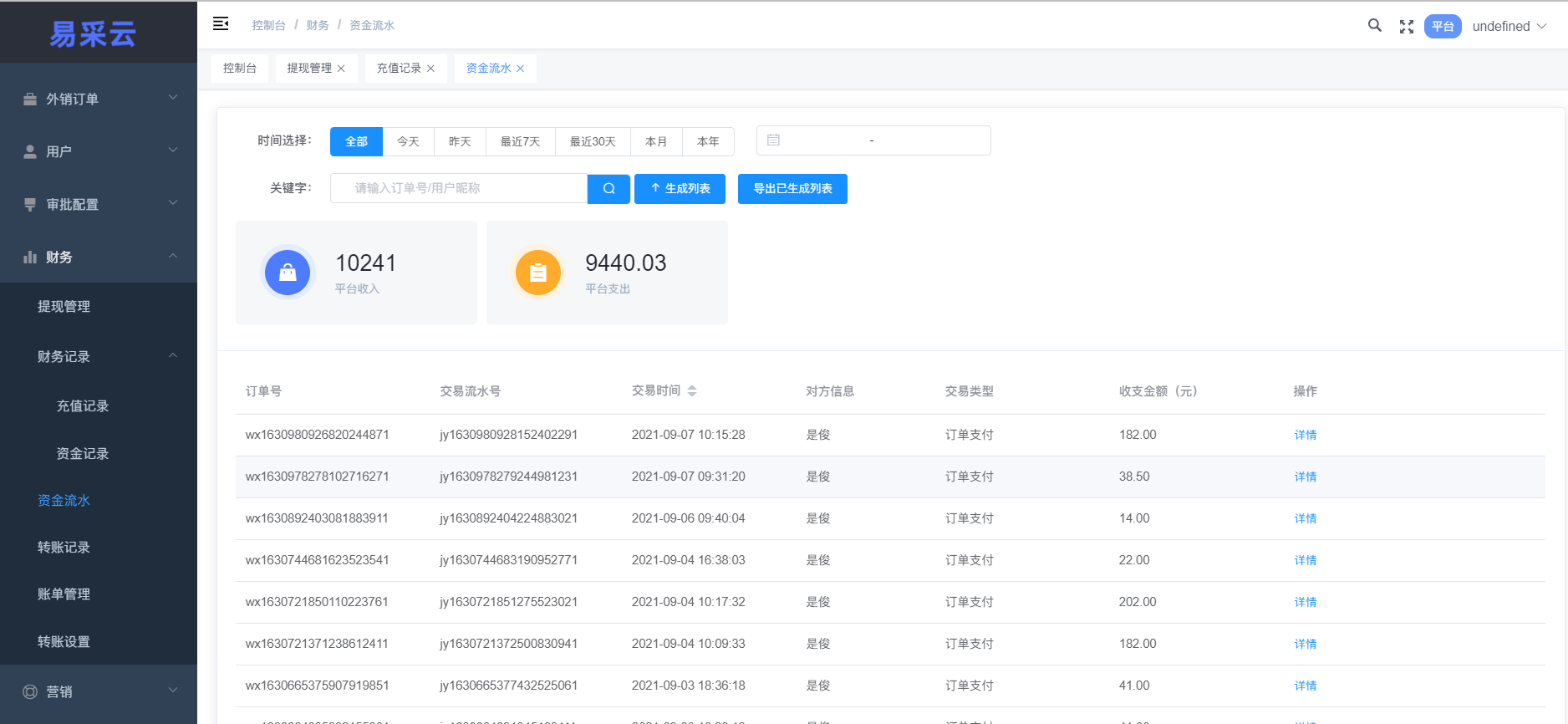Screen dimensions: 1568x724
Task: Click the 财务 bar chart icon
Action: click(30, 257)
